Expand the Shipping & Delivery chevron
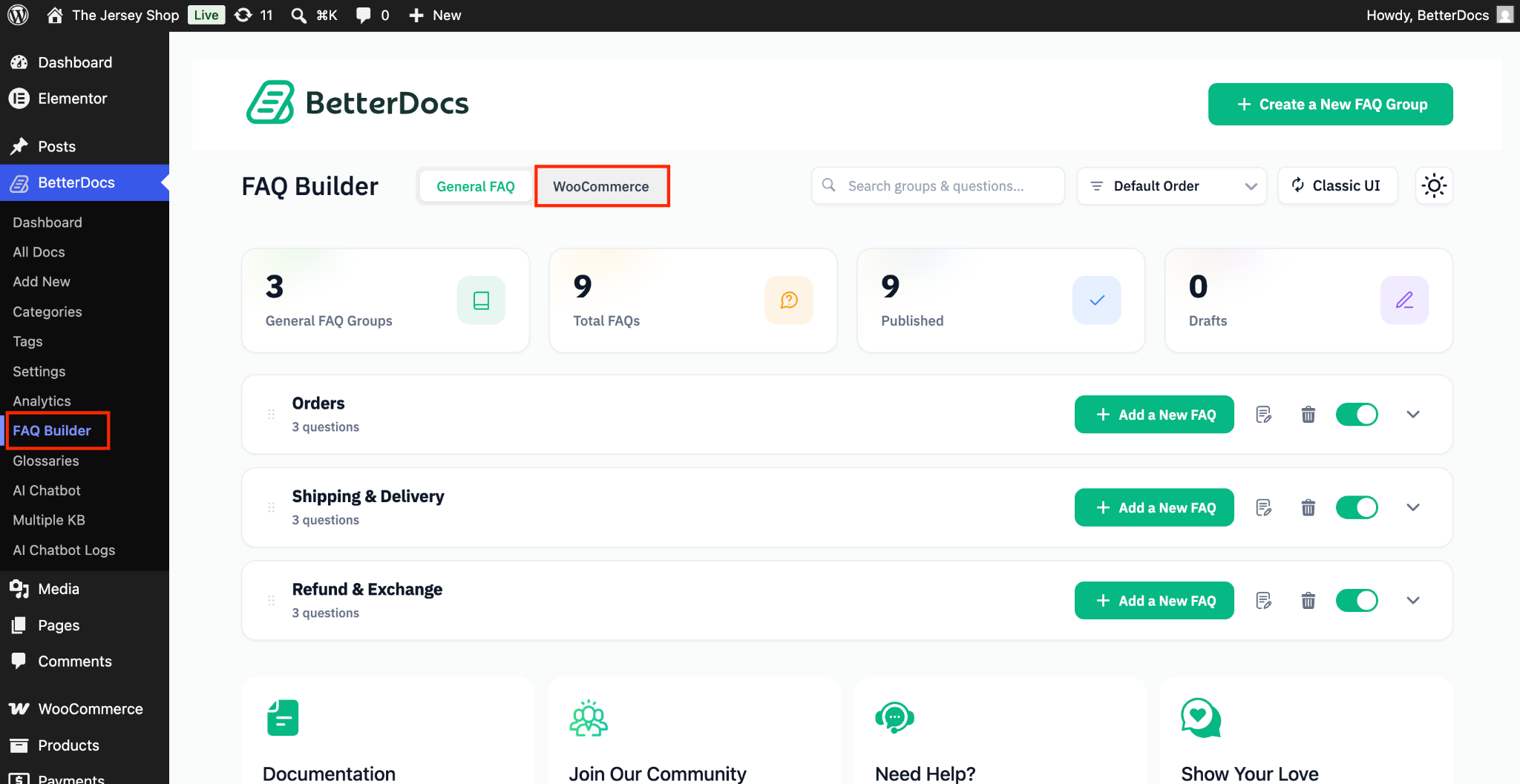The image size is (1520, 784). [1413, 507]
